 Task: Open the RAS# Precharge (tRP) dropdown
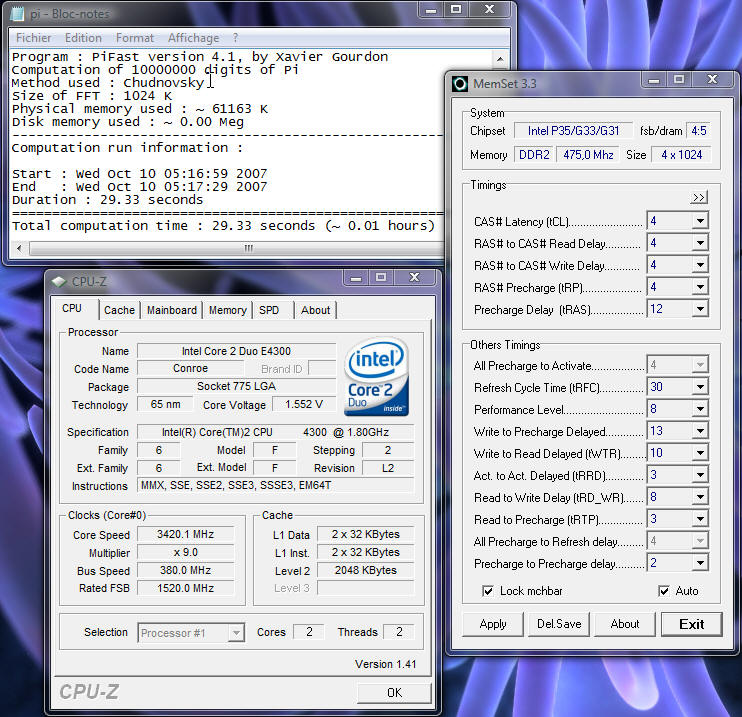click(x=700, y=287)
